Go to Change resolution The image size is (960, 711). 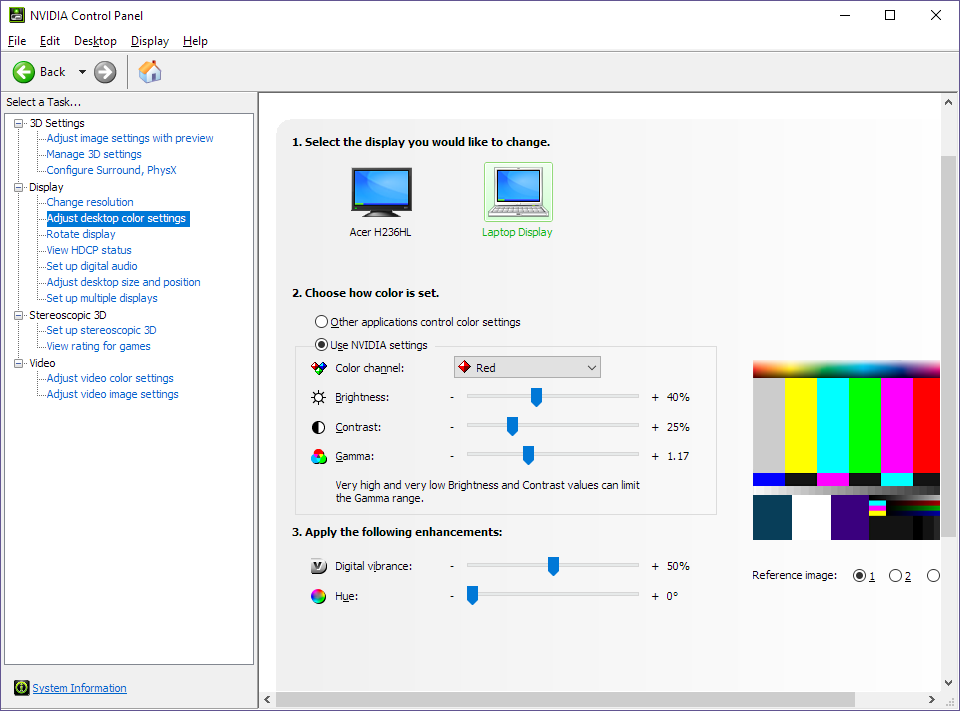(90, 202)
